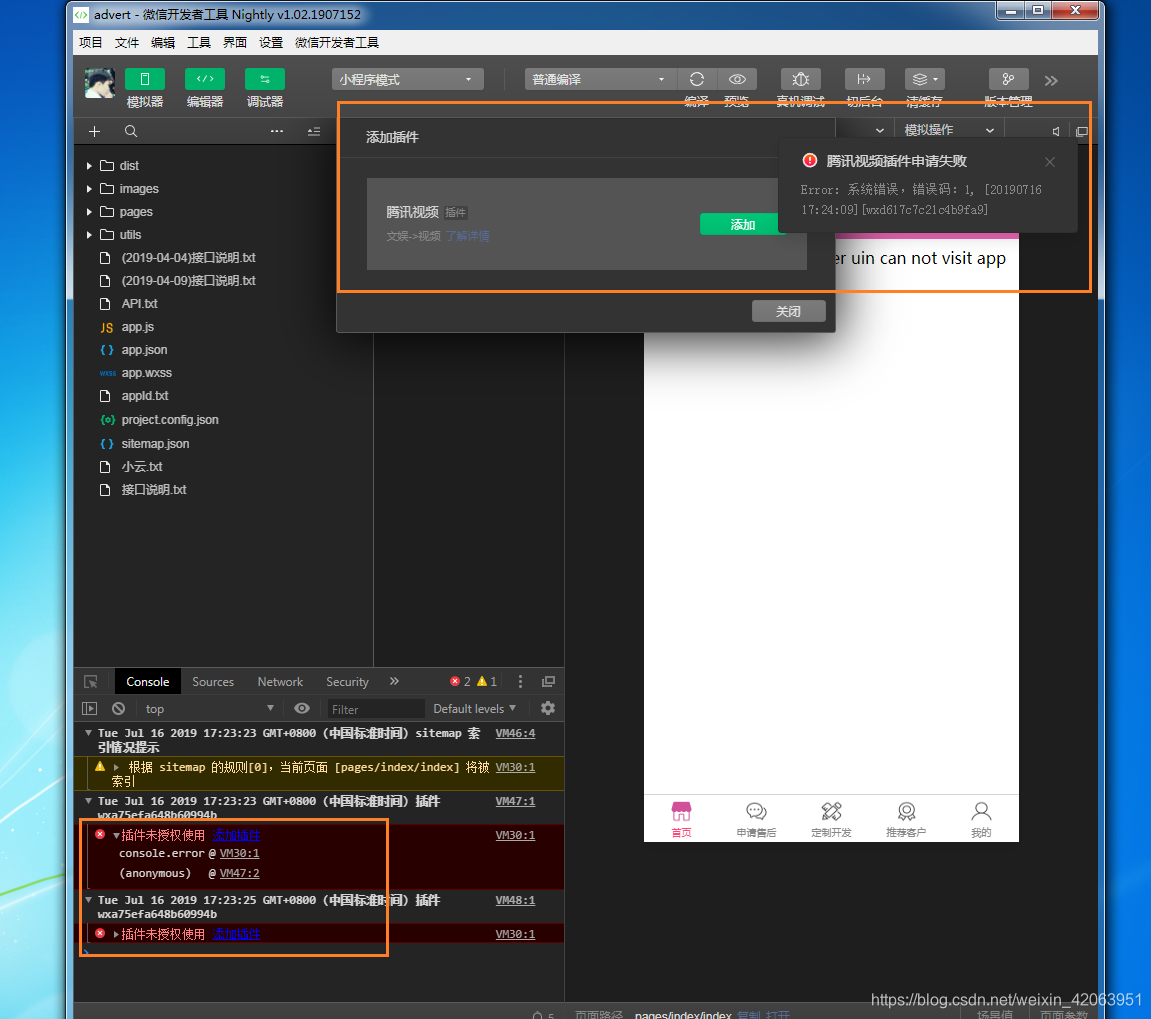The height and width of the screenshot is (1019, 1151).
Task: Open the 项目 menu
Action: (91, 43)
